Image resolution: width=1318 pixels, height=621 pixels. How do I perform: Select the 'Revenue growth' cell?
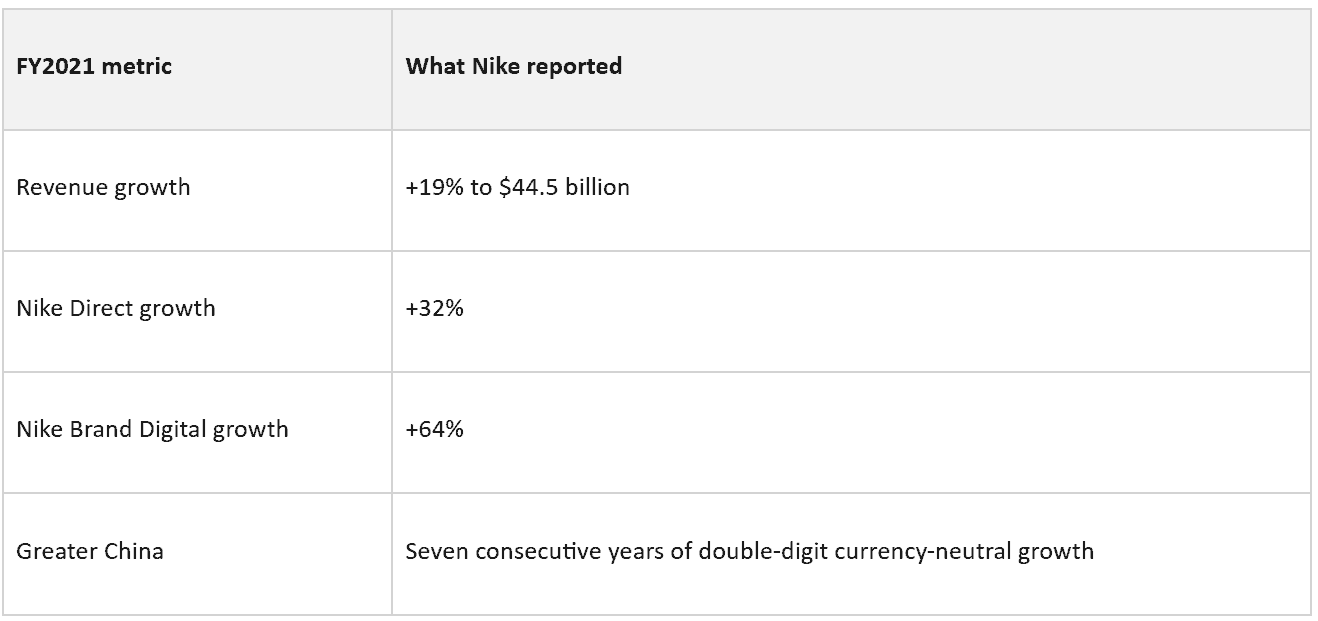click(197, 190)
